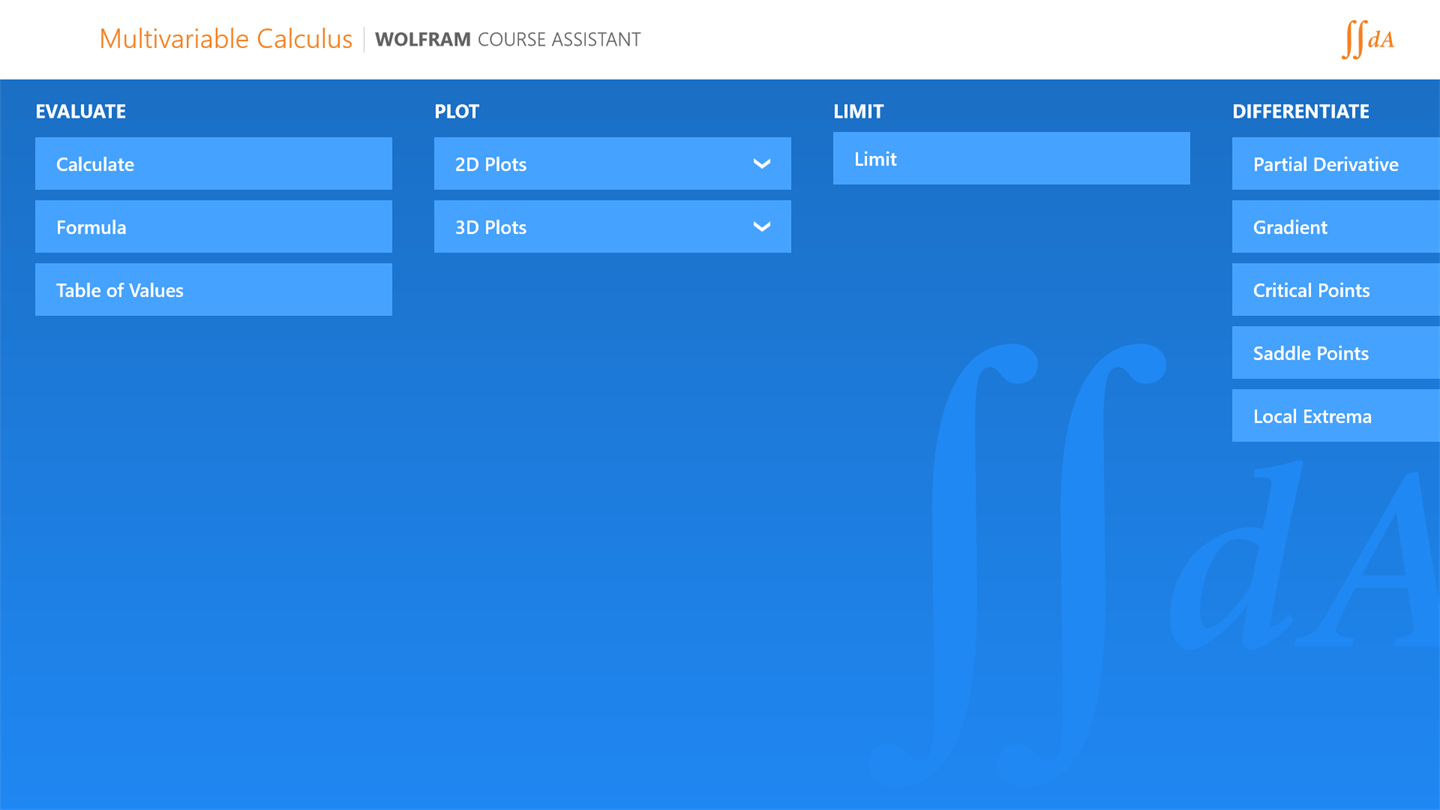Image resolution: width=1440 pixels, height=810 pixels.
Task: Click the DIFFERENTIATE section heading
Action: (x=1301, y=112)
